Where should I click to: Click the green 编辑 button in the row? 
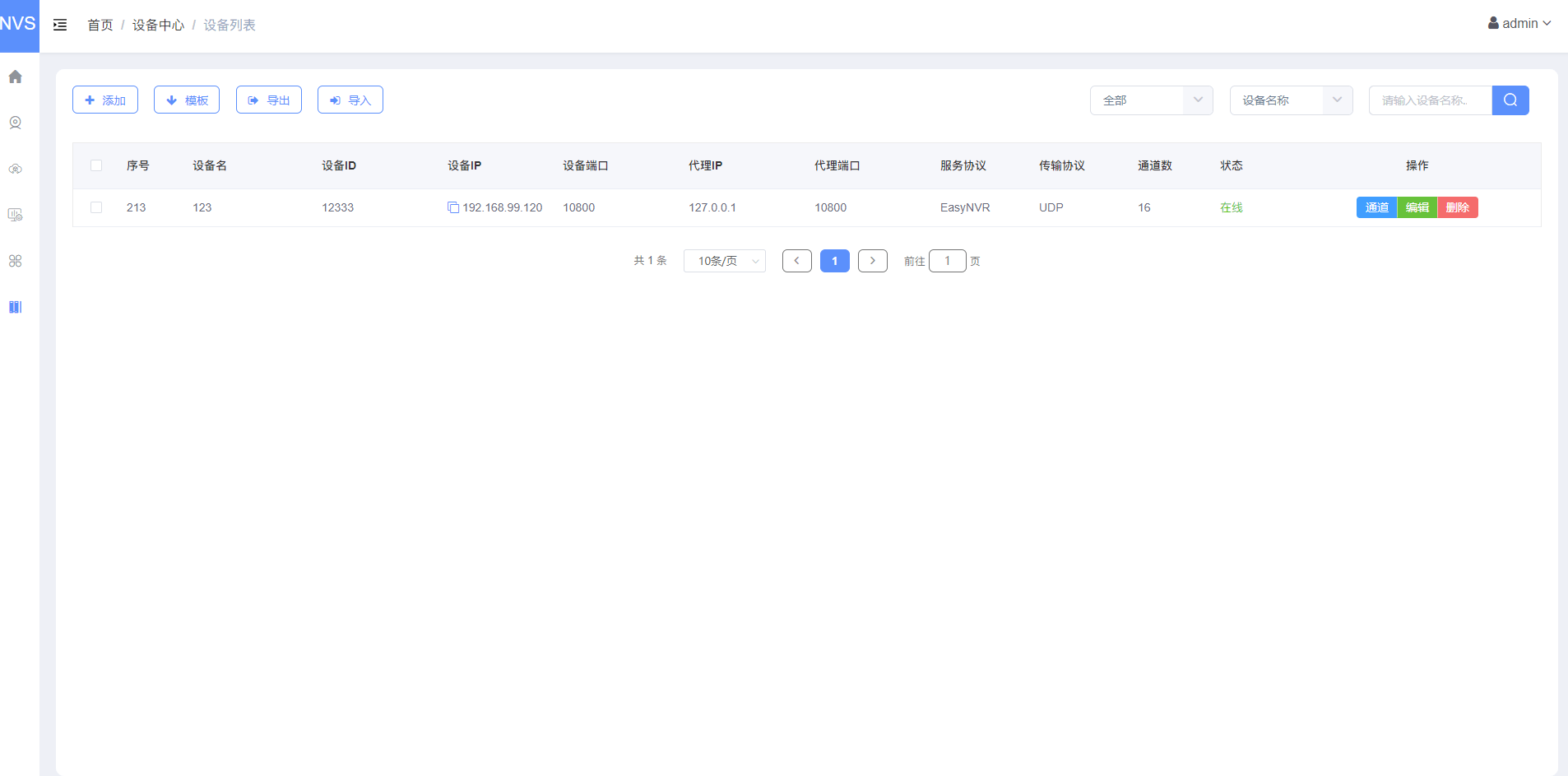pos(1417,207)
